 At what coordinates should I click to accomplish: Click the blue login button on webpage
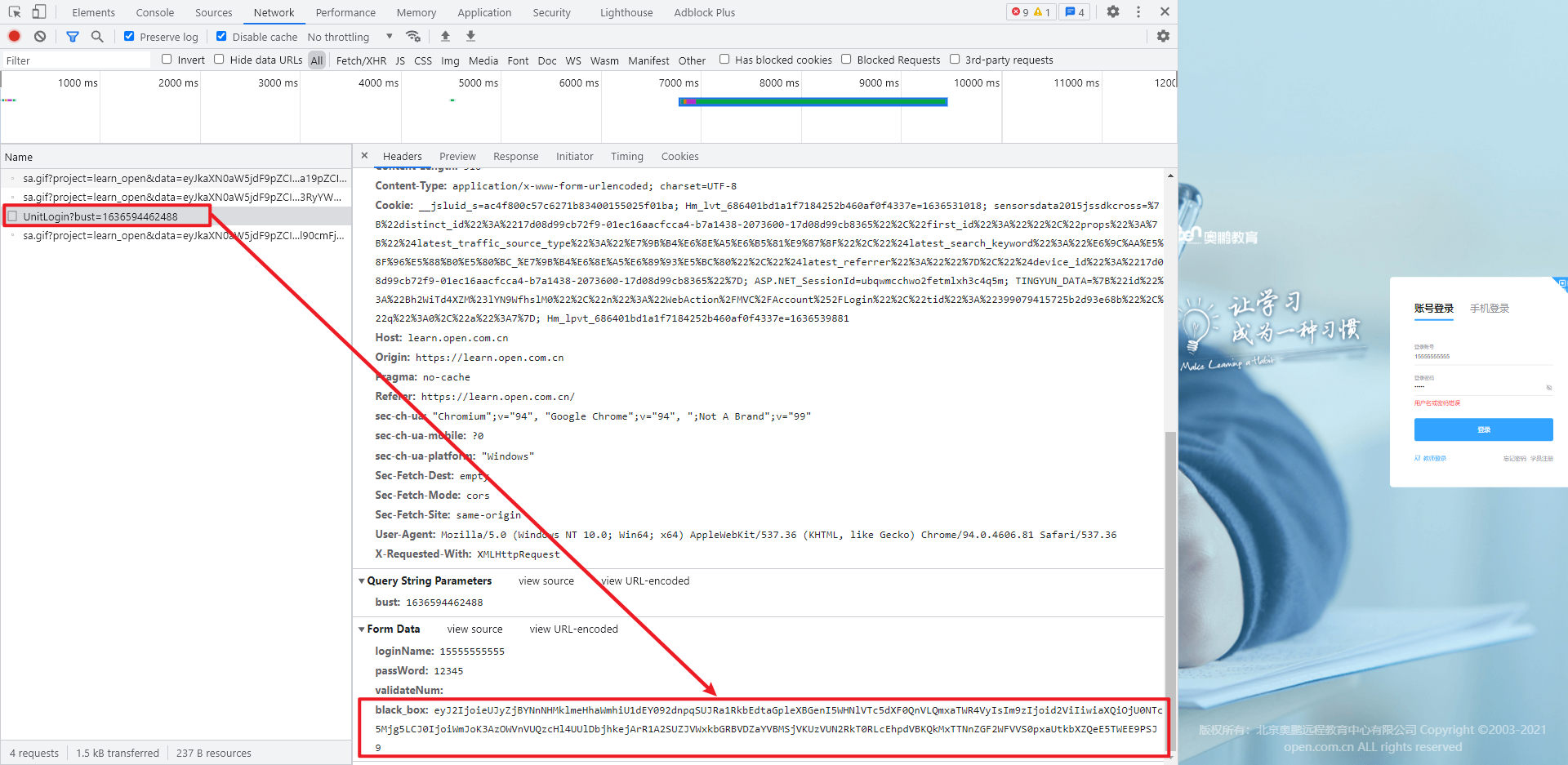(x=1483, y=429)
